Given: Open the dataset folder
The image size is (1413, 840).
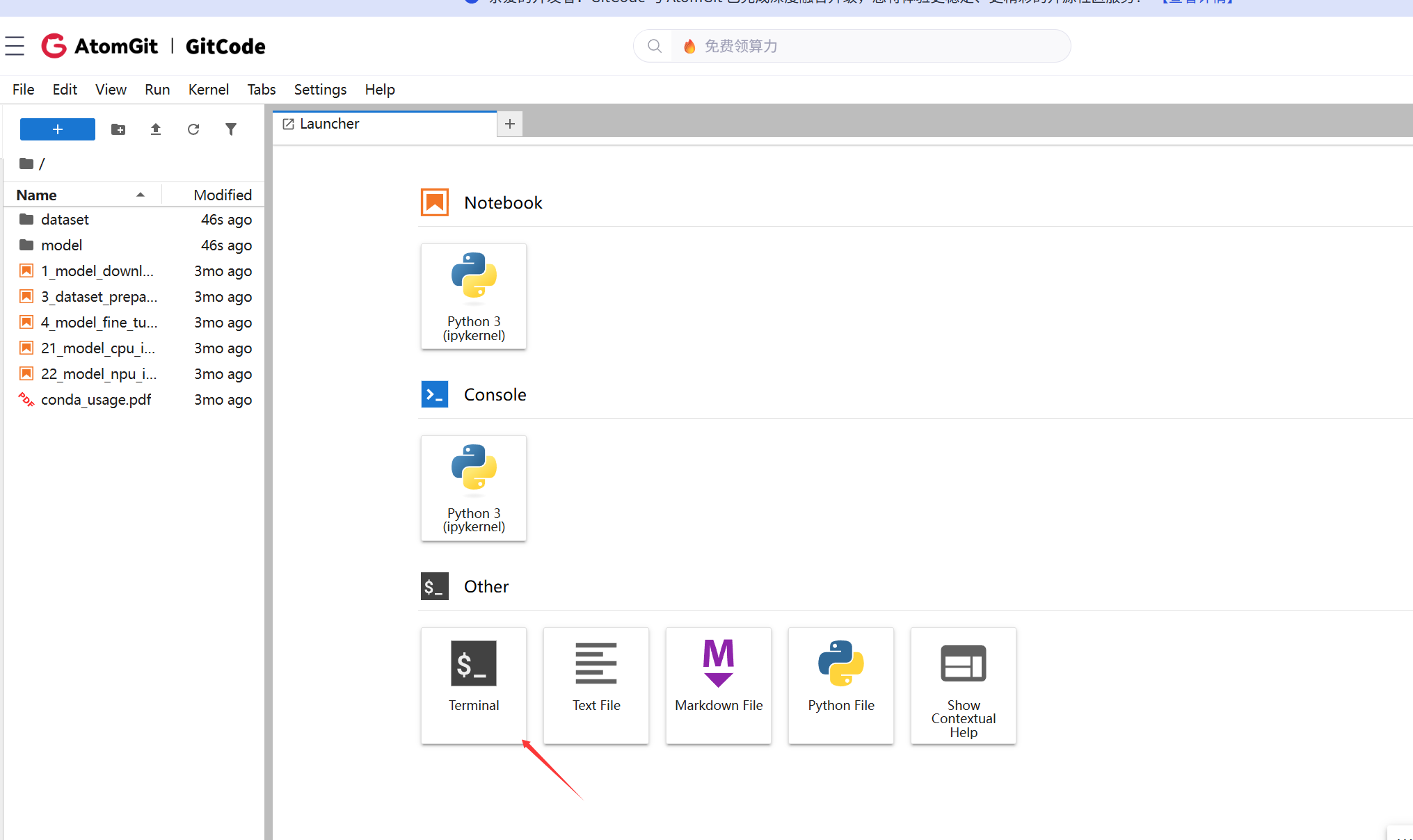Looking at the screenshot, I should pyautogui.click(x=65, y=220).
